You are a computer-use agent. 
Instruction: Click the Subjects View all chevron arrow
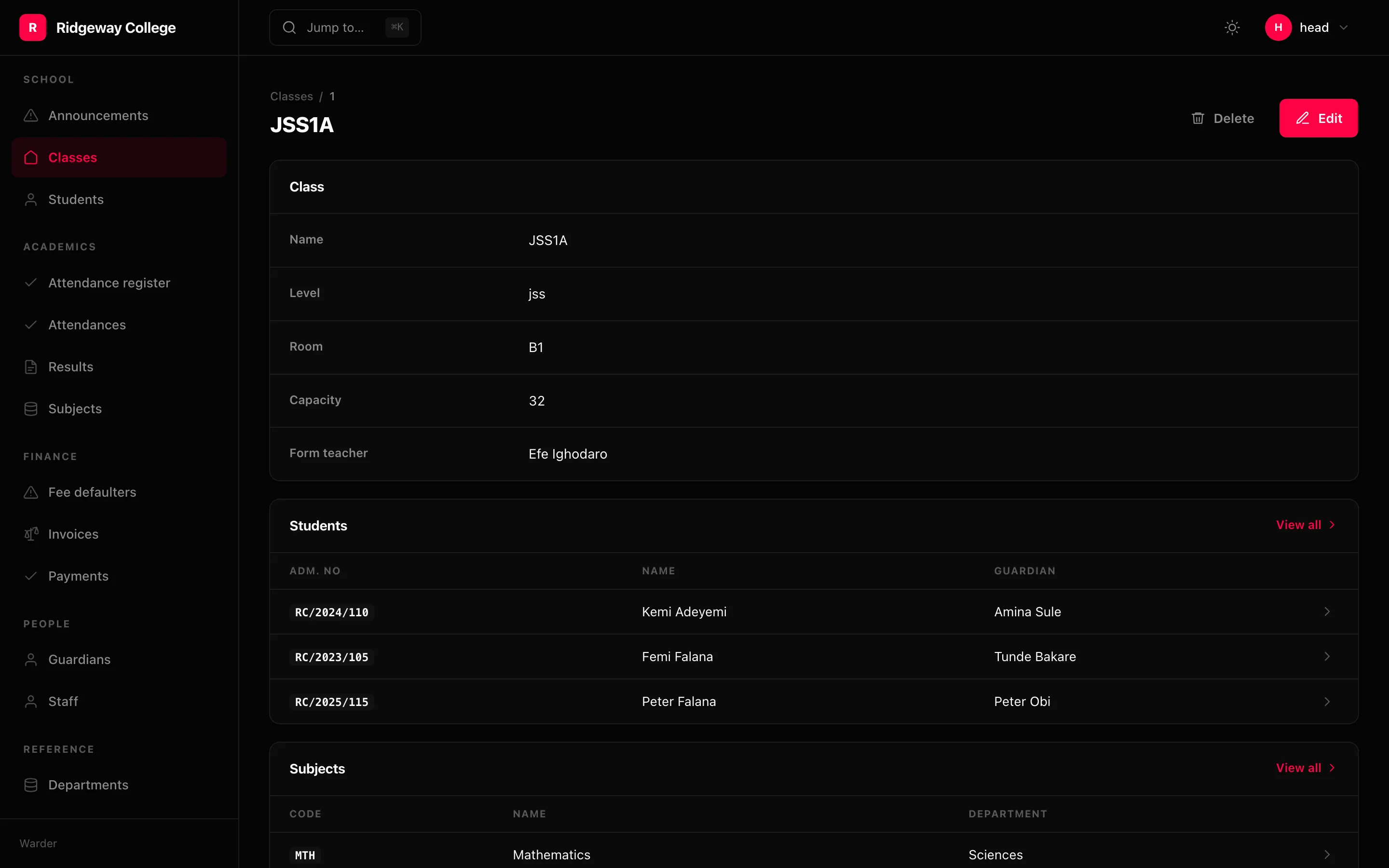[x=1332, y=768]
